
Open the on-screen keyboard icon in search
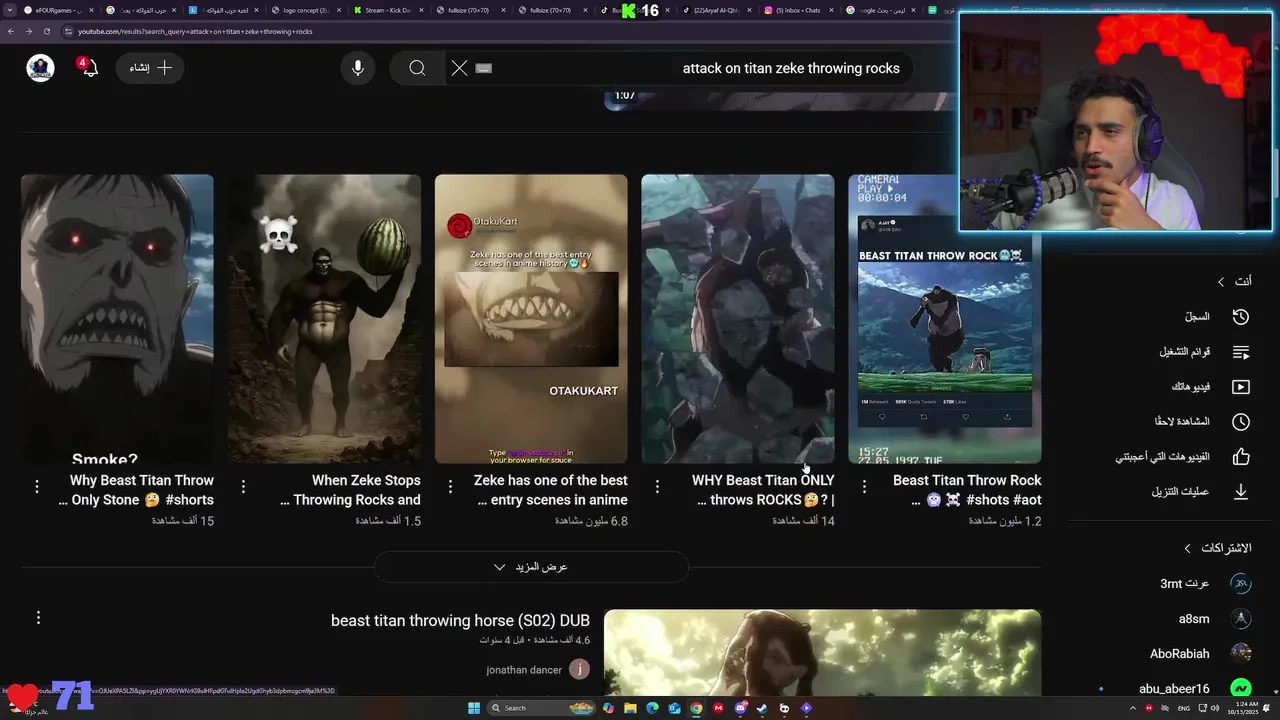[x=484, y=68]
